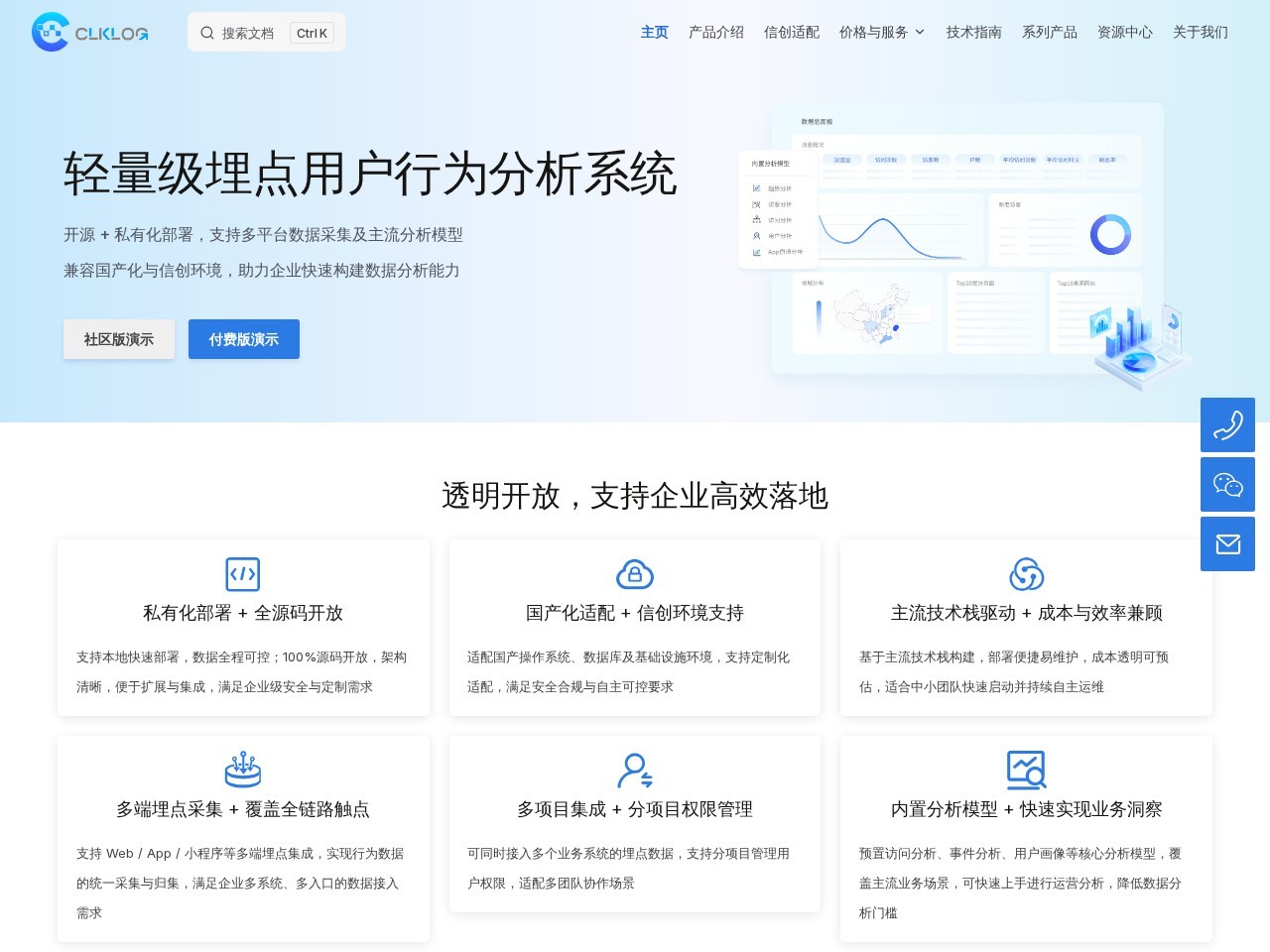This screenshot has width=1270, height=952.
Task: Select the 信创适配 navigation link
Action: pos(792,32)
